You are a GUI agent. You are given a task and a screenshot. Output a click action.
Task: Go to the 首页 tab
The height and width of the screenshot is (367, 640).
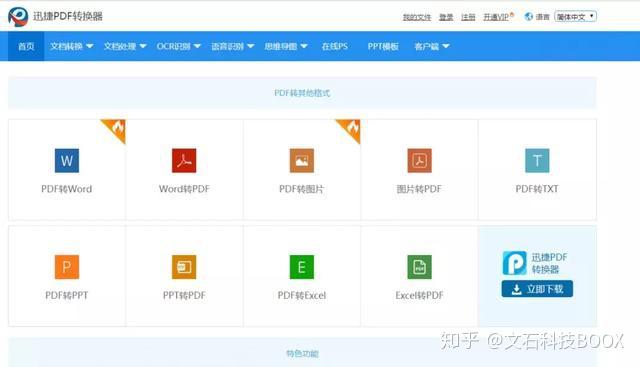tap(26, 46)
